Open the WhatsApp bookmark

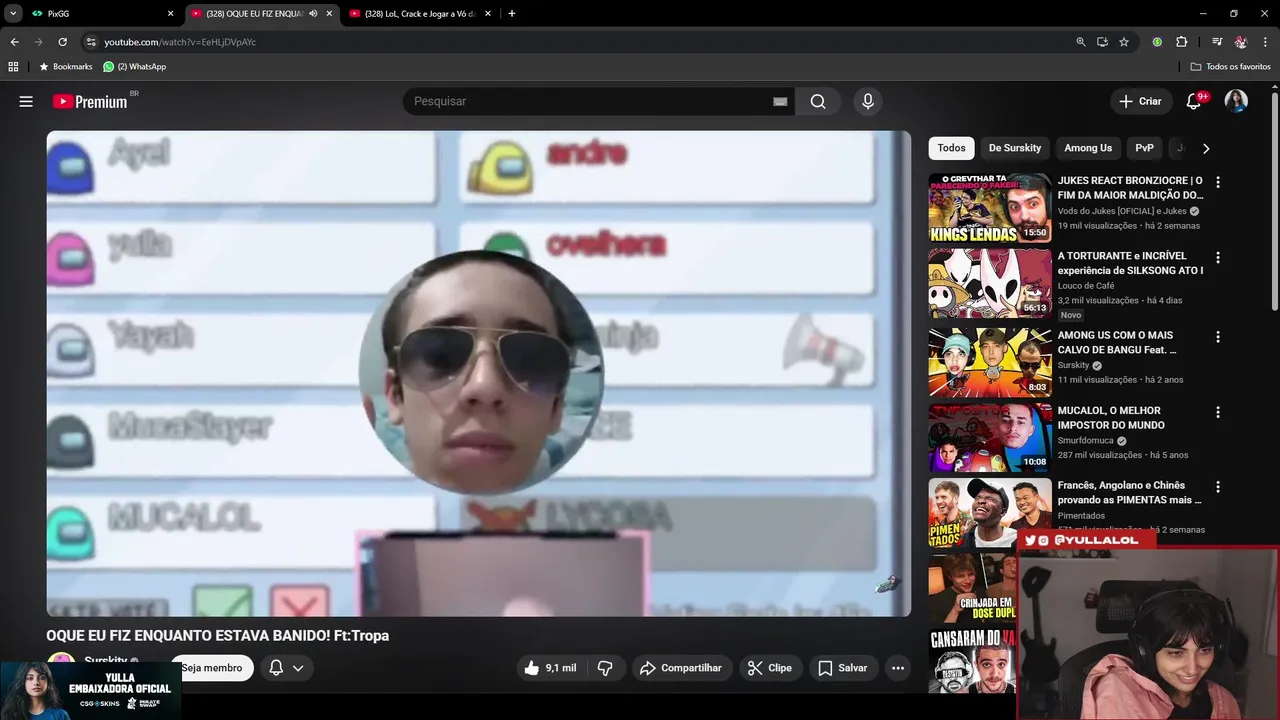point(135,67)
